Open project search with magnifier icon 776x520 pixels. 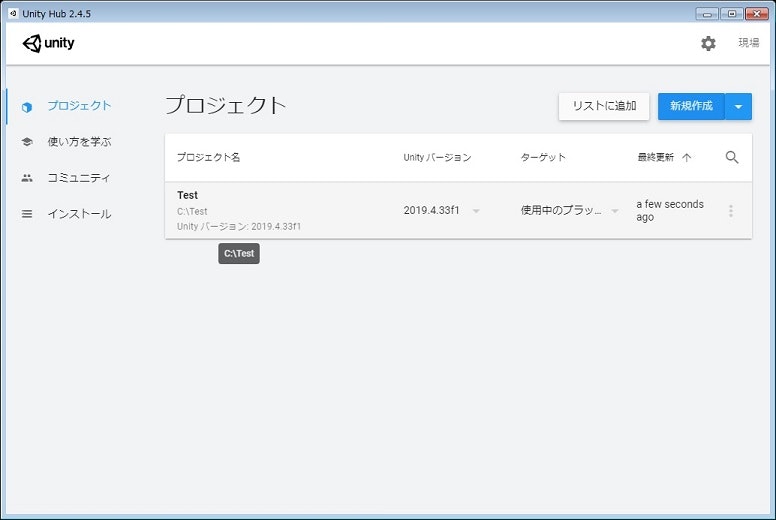tap(732, 157)
